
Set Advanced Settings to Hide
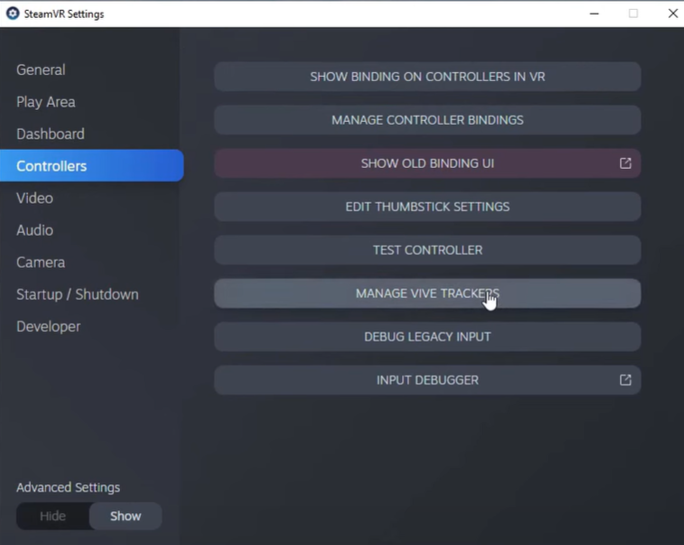click(x=53, y=516)
